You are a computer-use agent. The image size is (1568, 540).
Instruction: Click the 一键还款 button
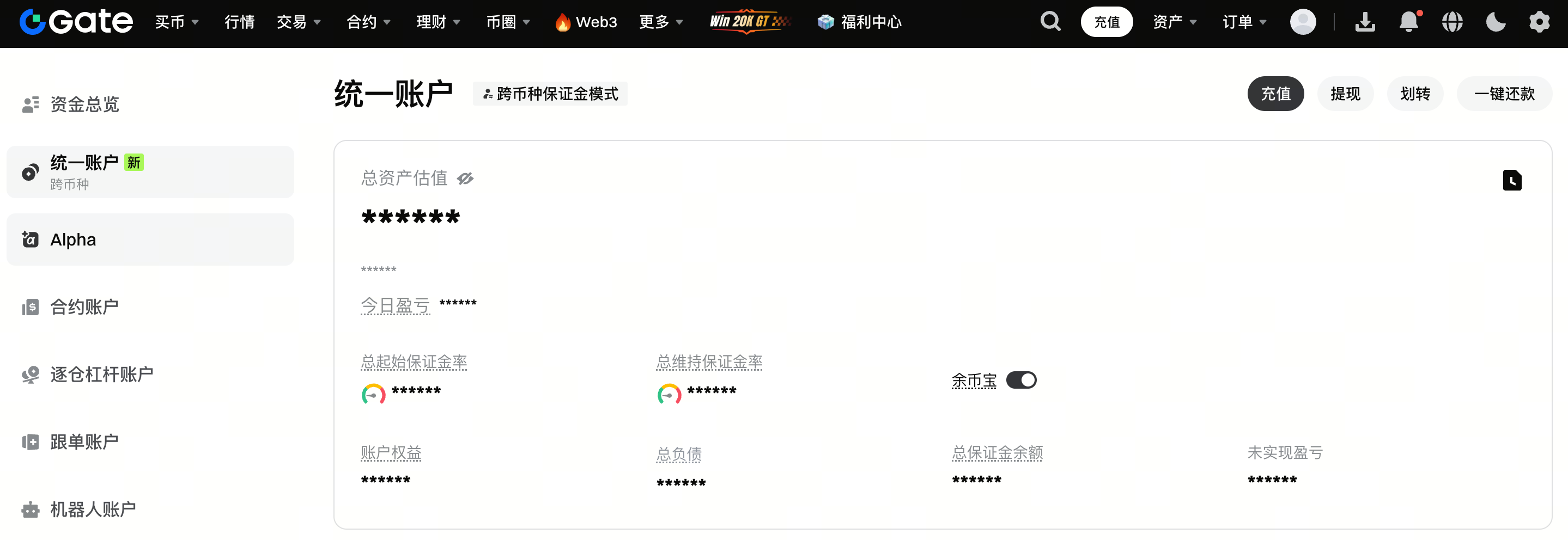tap(1504, 94)
